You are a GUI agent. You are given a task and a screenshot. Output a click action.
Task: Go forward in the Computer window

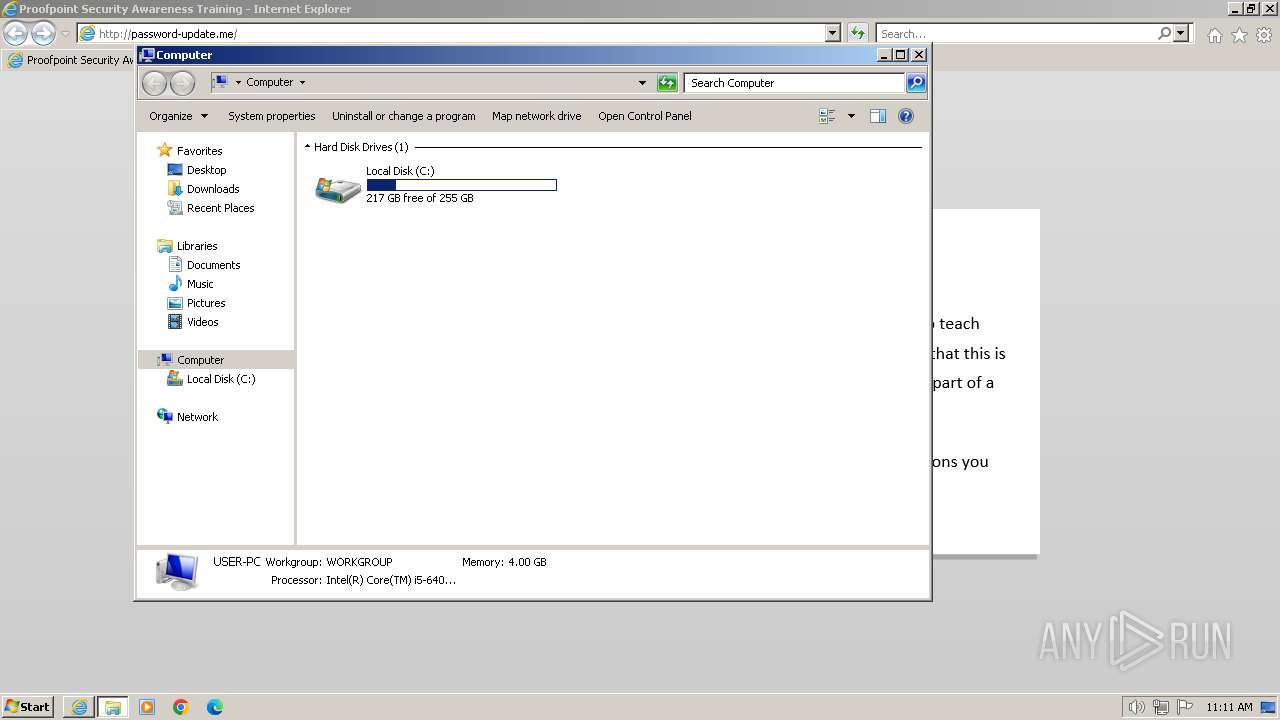182,83
